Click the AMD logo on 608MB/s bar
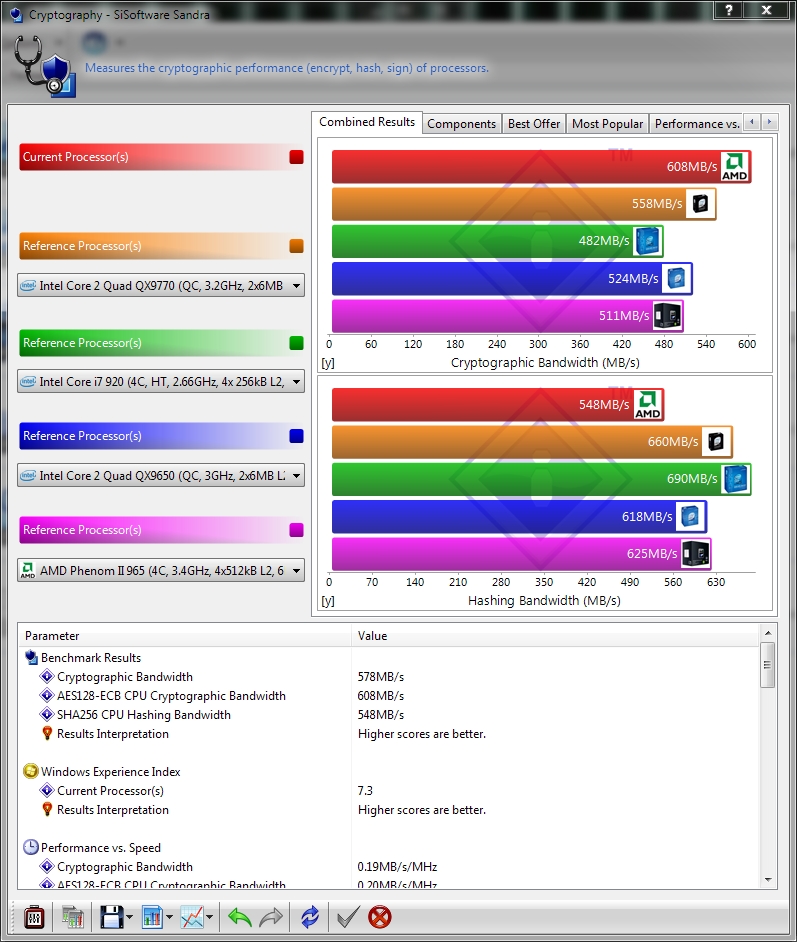797x942 pixels. (735, 166)
